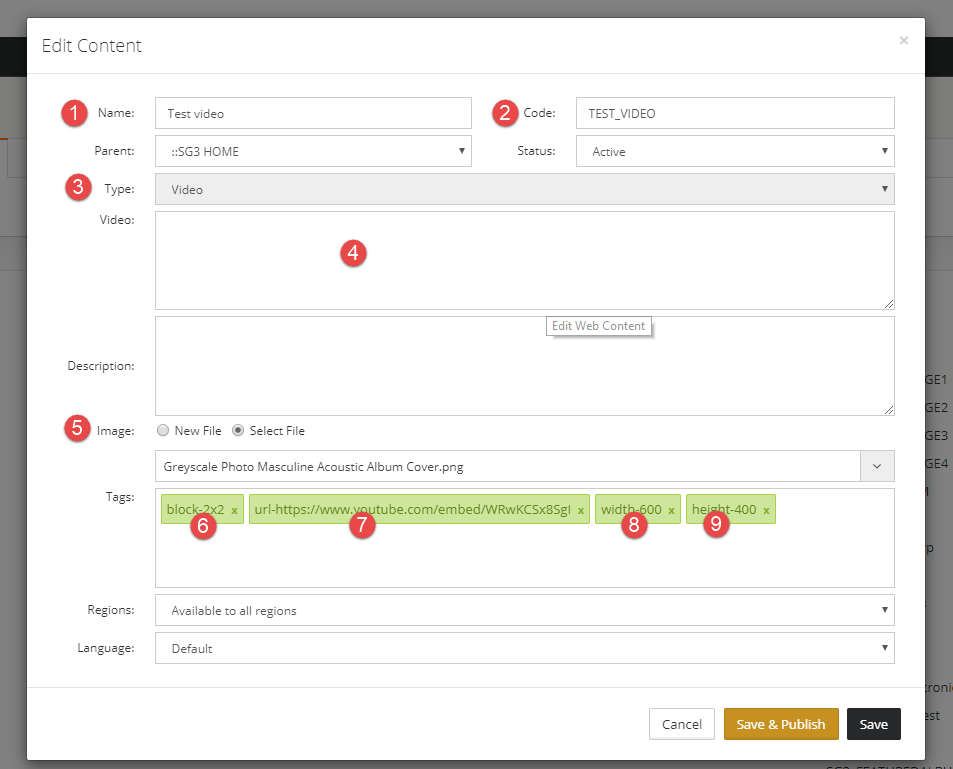Remove the width-600 tag
The height and width of the screenshot is (769, 953).
click(671, 511)
